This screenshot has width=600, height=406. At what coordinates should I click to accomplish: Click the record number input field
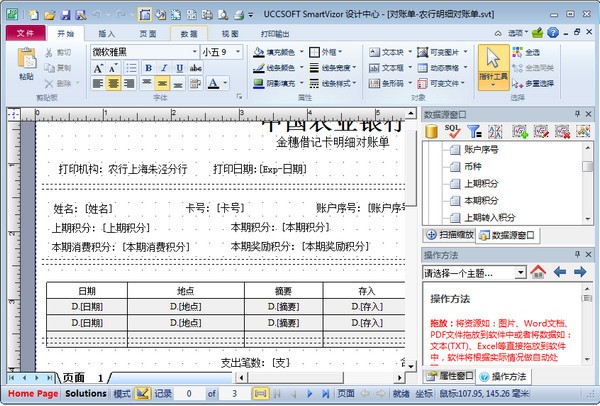point(189,393)
